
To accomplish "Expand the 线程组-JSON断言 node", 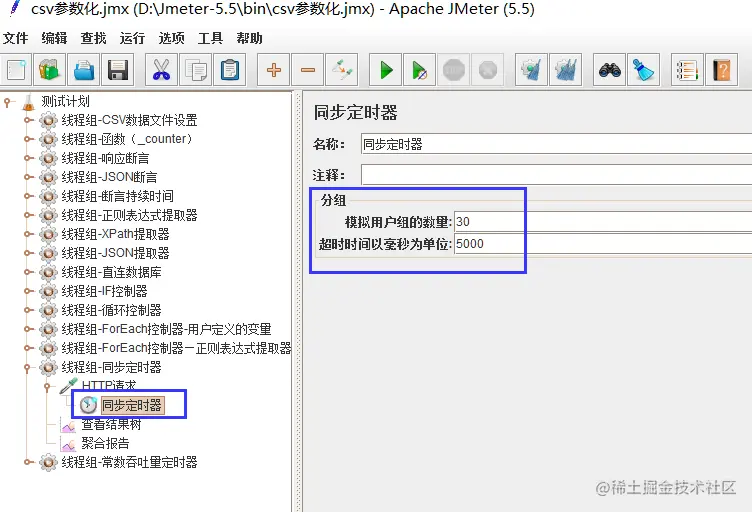I will click(29, 177).
